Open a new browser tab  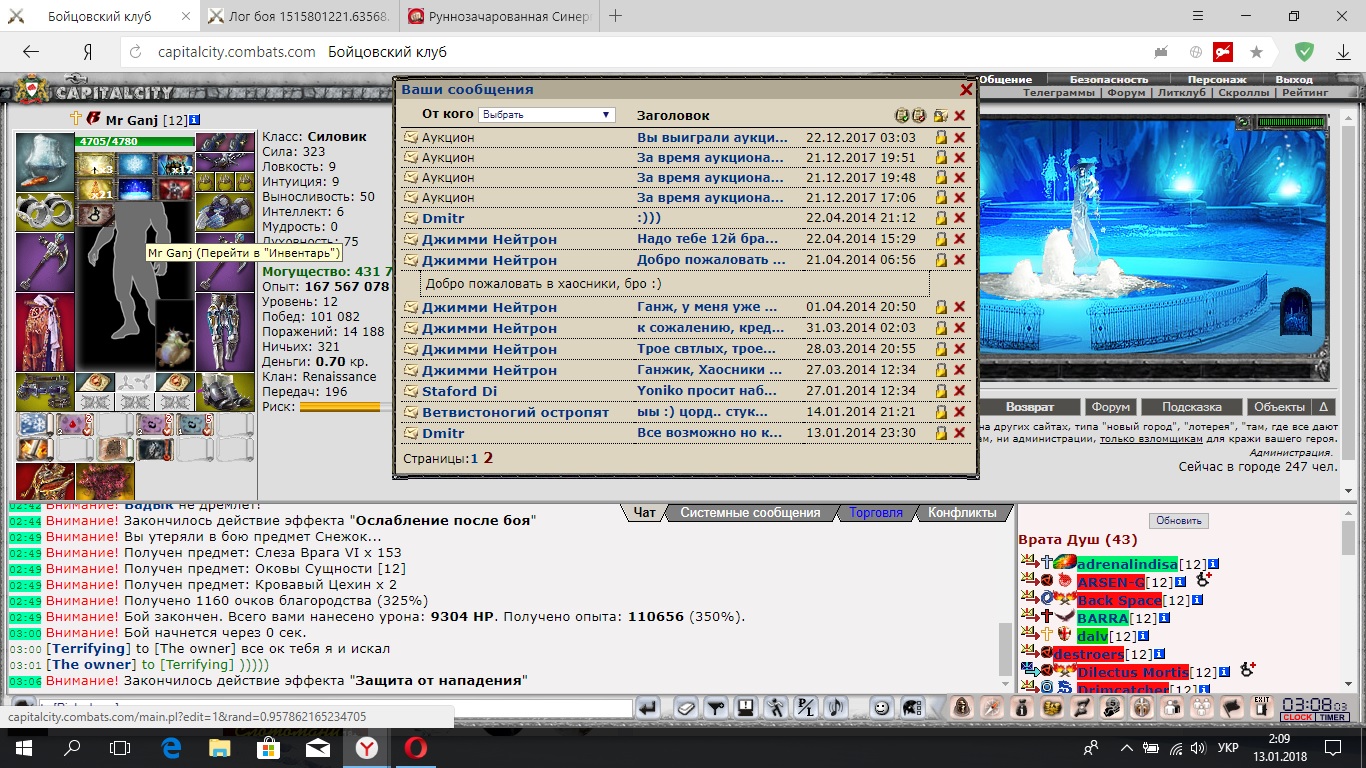point(615,16)
